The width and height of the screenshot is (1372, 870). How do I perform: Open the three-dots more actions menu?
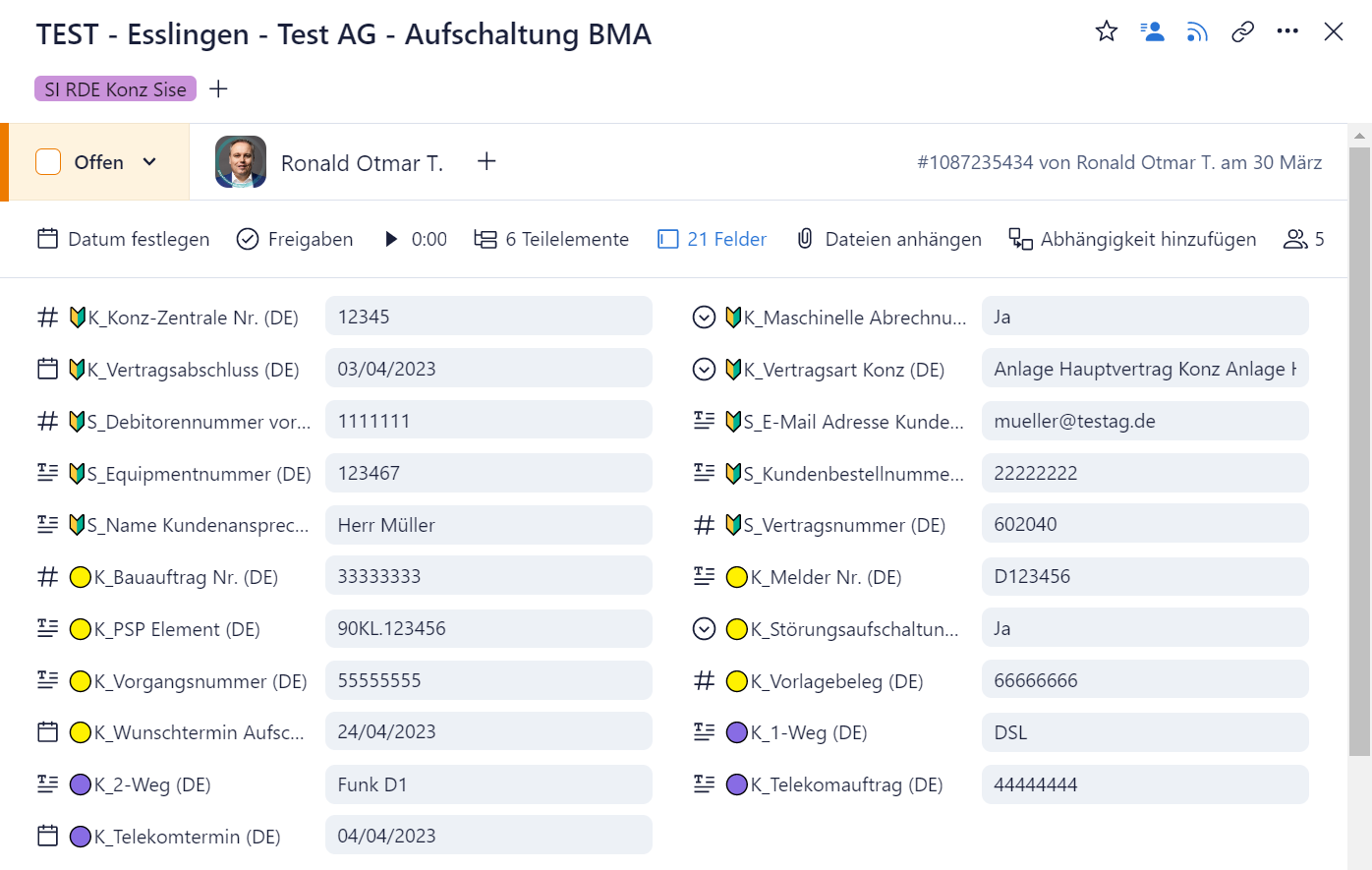tap(1287, 31)
